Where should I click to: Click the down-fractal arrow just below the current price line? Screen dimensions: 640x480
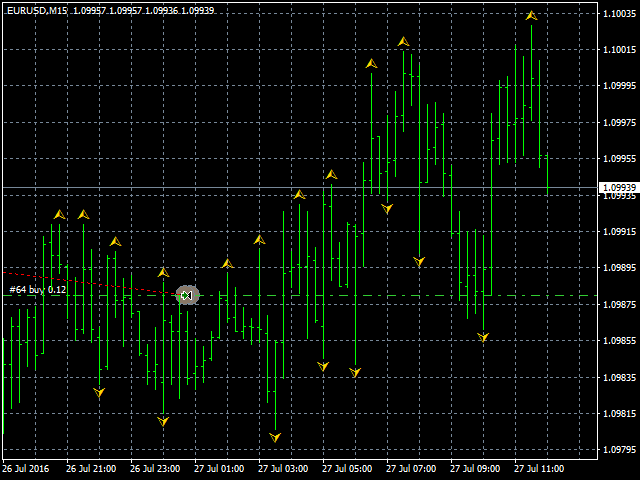click(387, 208)
